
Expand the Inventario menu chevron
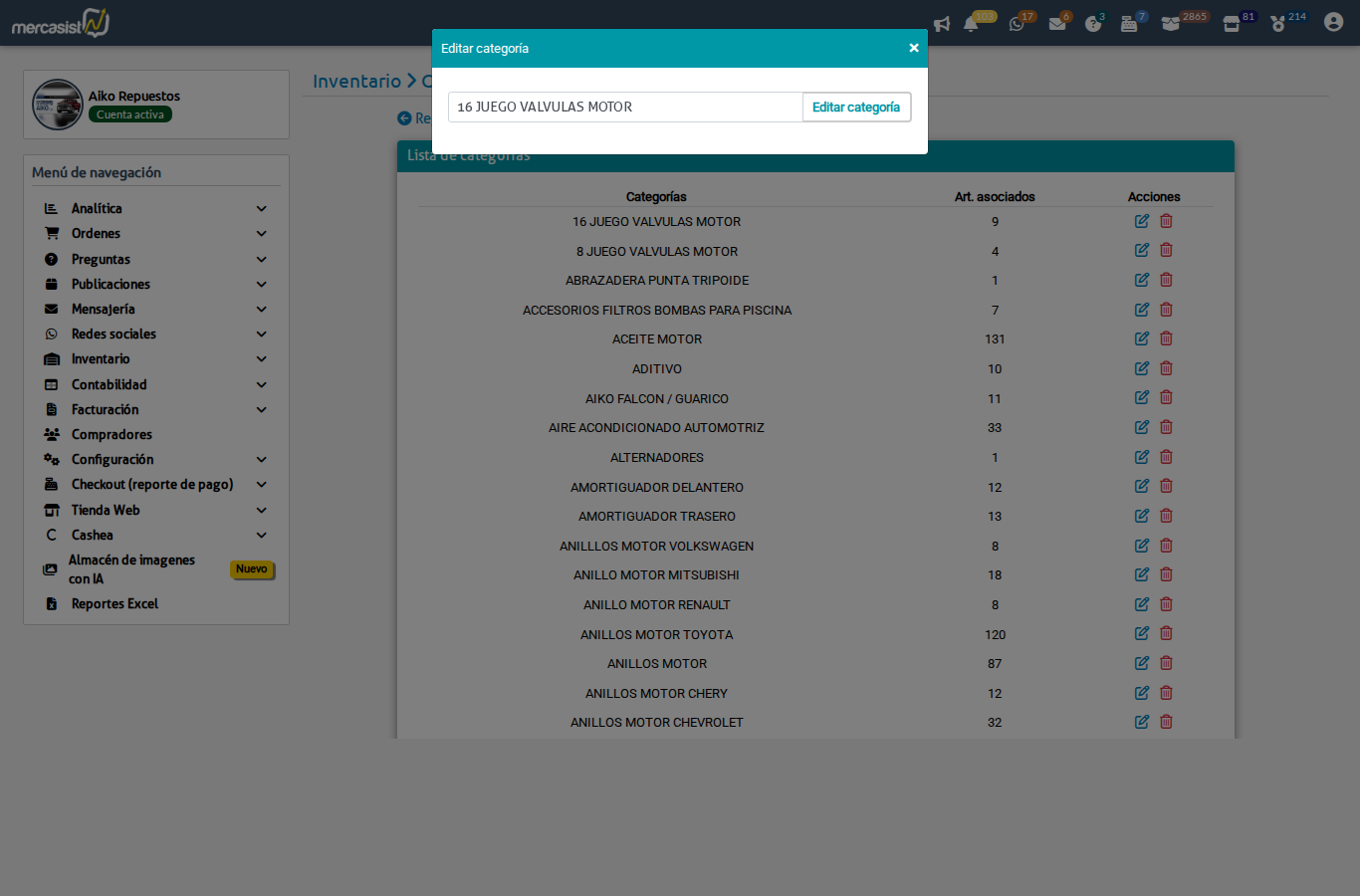pos(261,359)
